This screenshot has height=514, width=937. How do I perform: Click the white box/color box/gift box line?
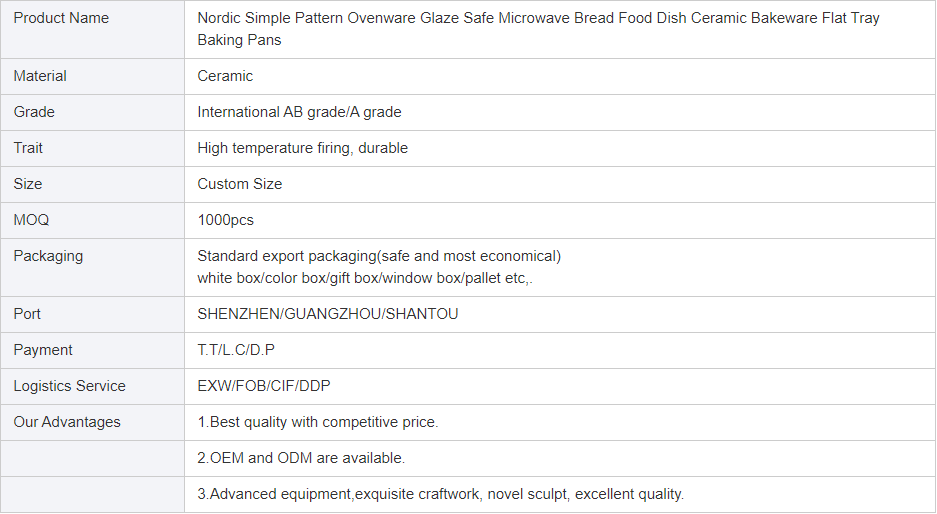pos(365,278)
